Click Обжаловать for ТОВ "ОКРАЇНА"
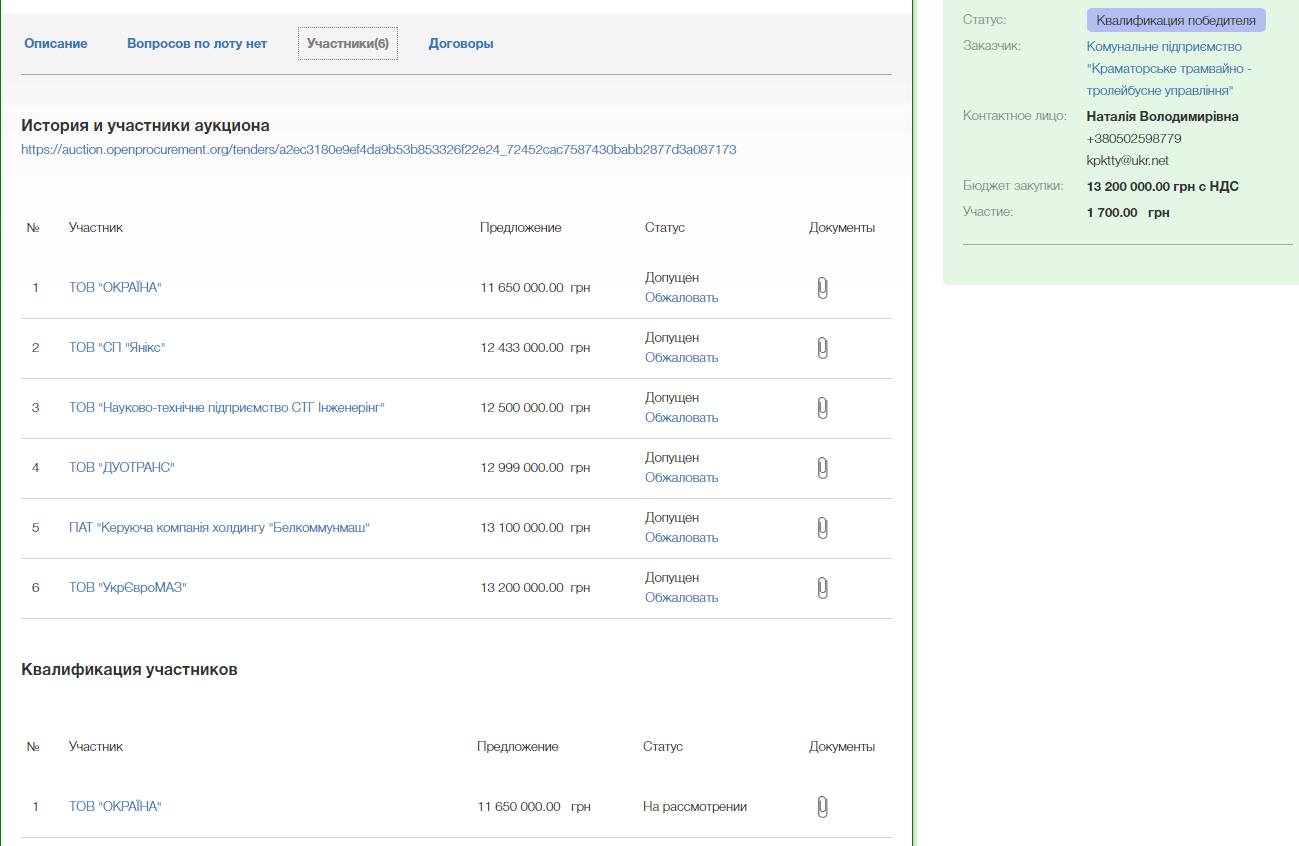 (x=682, y=298)
